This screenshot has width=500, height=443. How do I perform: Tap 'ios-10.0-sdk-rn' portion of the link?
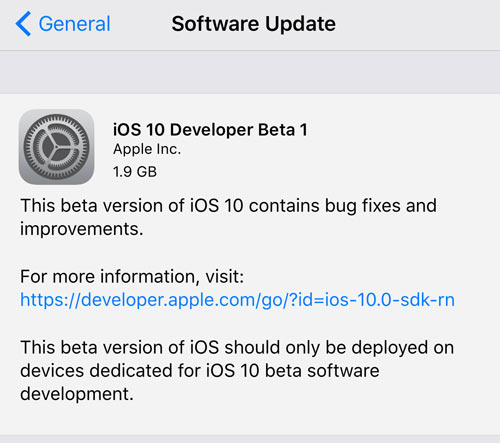click(x=390, y=299)
